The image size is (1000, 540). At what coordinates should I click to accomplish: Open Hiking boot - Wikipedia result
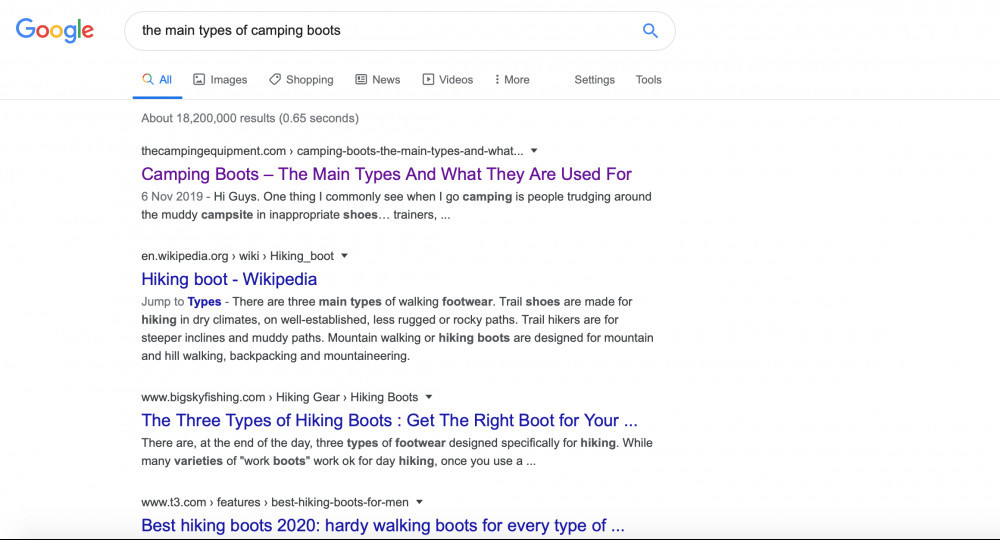[x=229, y=279]
